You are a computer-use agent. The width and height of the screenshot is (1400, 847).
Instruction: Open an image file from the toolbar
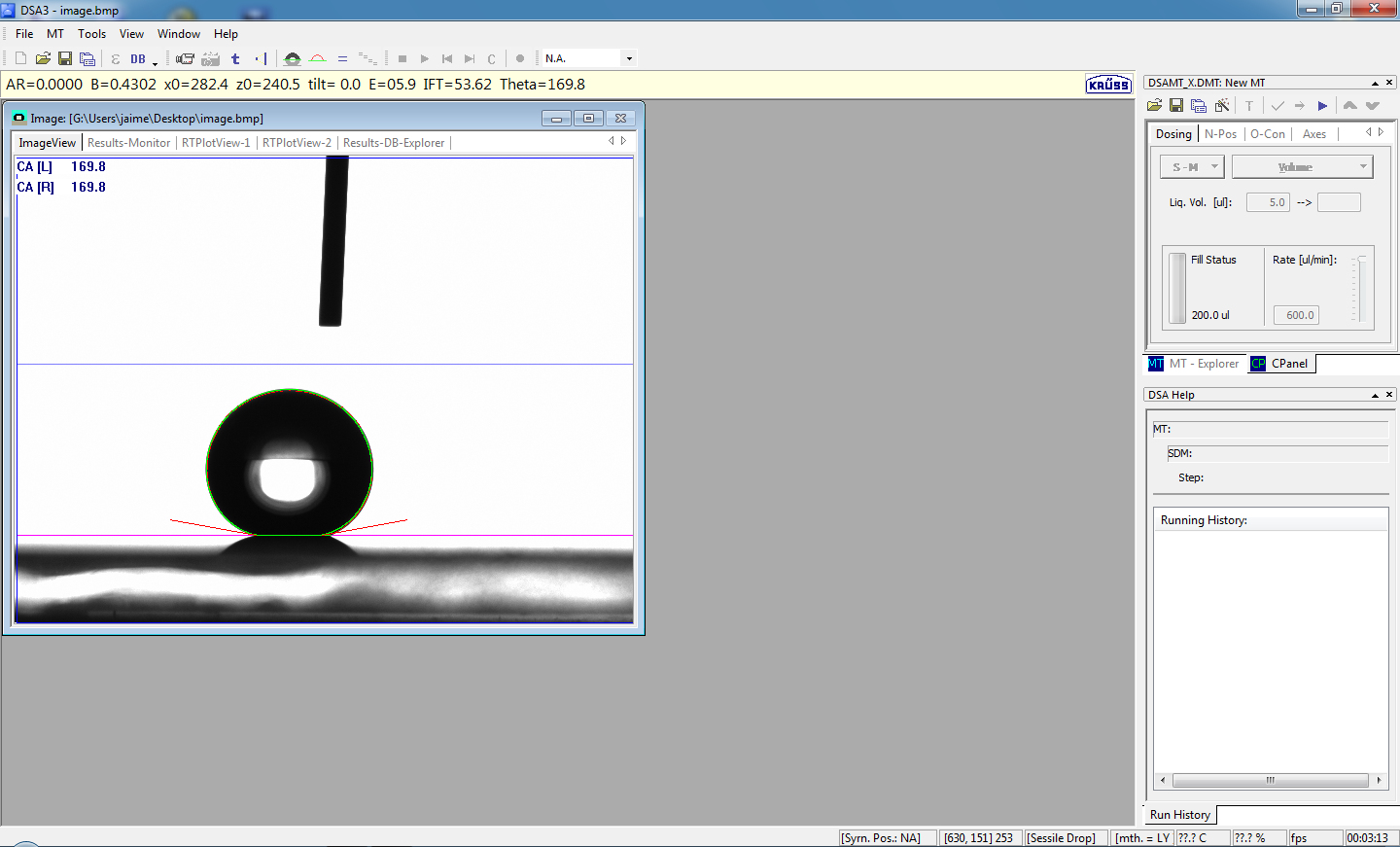[43, 58]
